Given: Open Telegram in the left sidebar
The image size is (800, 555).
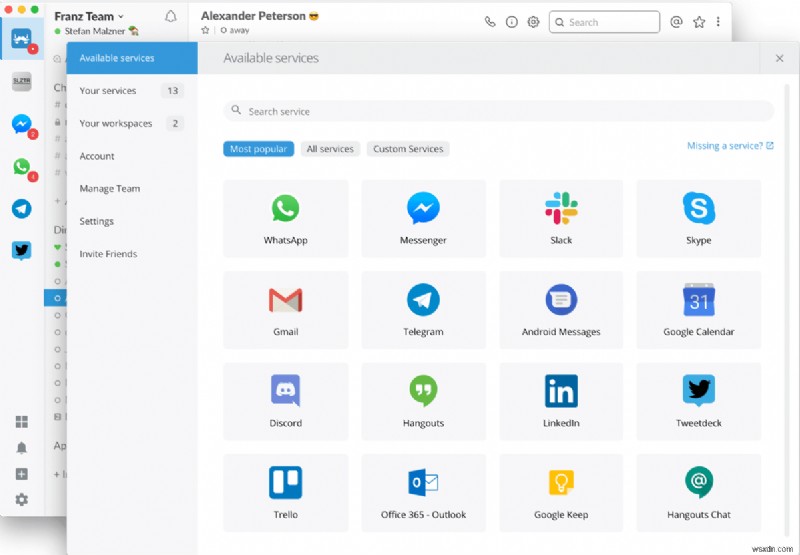Looking at the screenshot, I should [x=21, y=209].
